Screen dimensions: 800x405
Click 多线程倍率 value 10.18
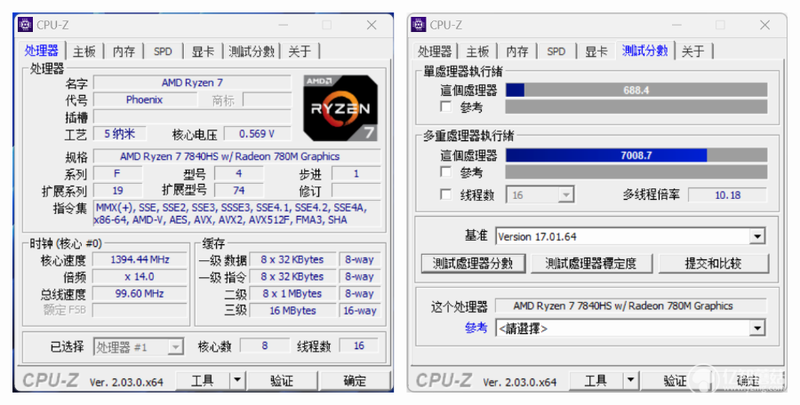click(728, 195)
